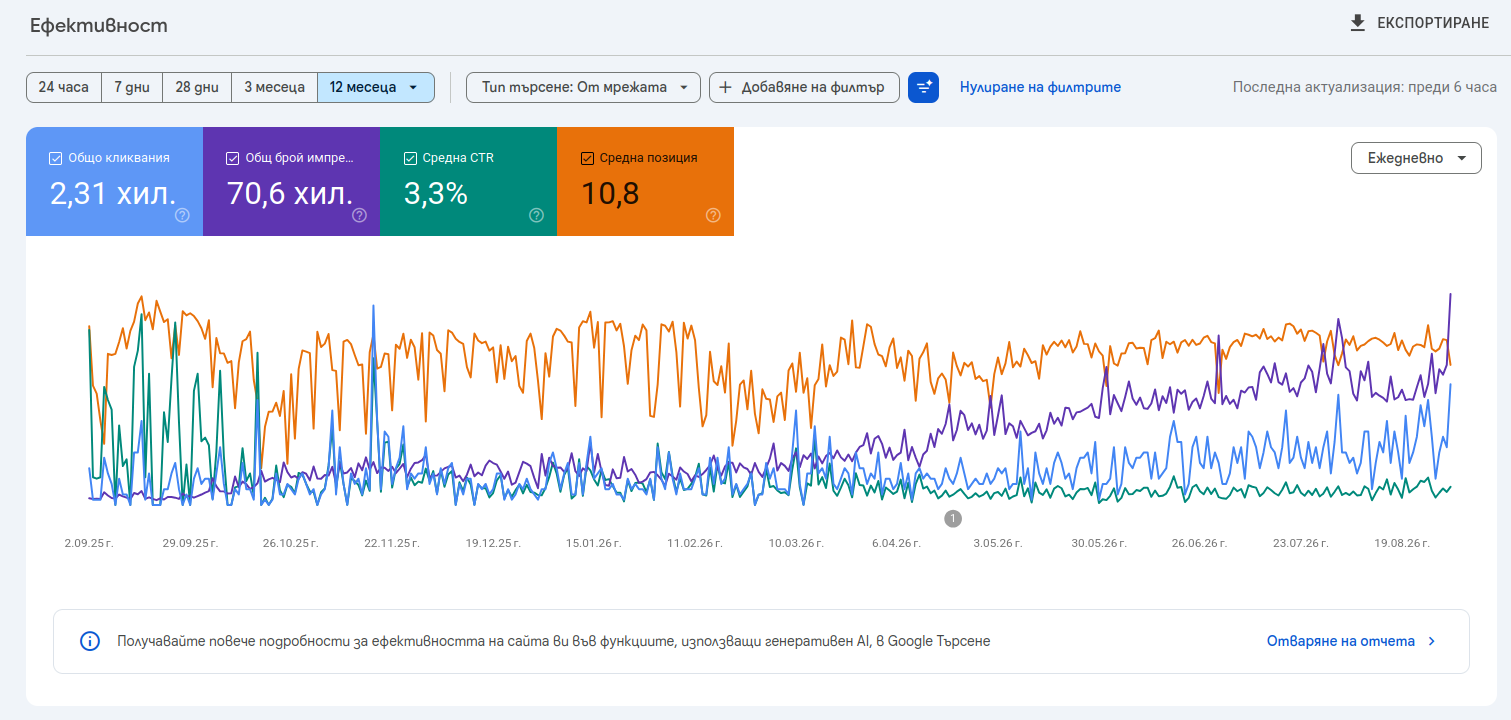Click help icon on Средна CTR card

click(536, 215)
